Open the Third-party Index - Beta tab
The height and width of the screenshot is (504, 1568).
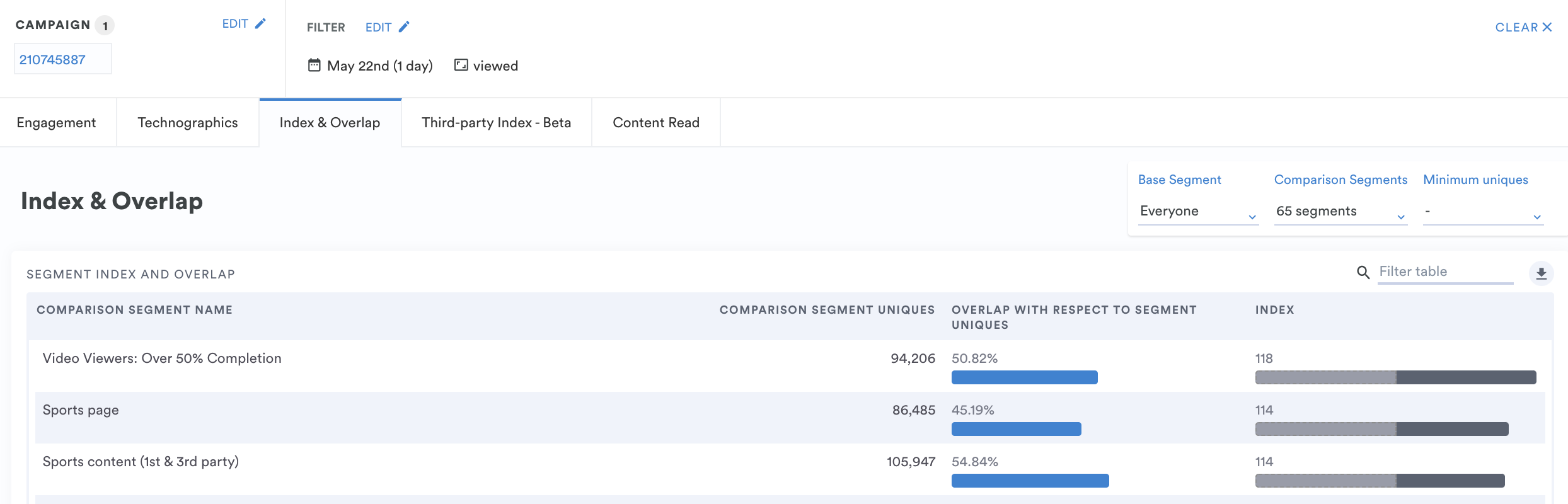497,123
